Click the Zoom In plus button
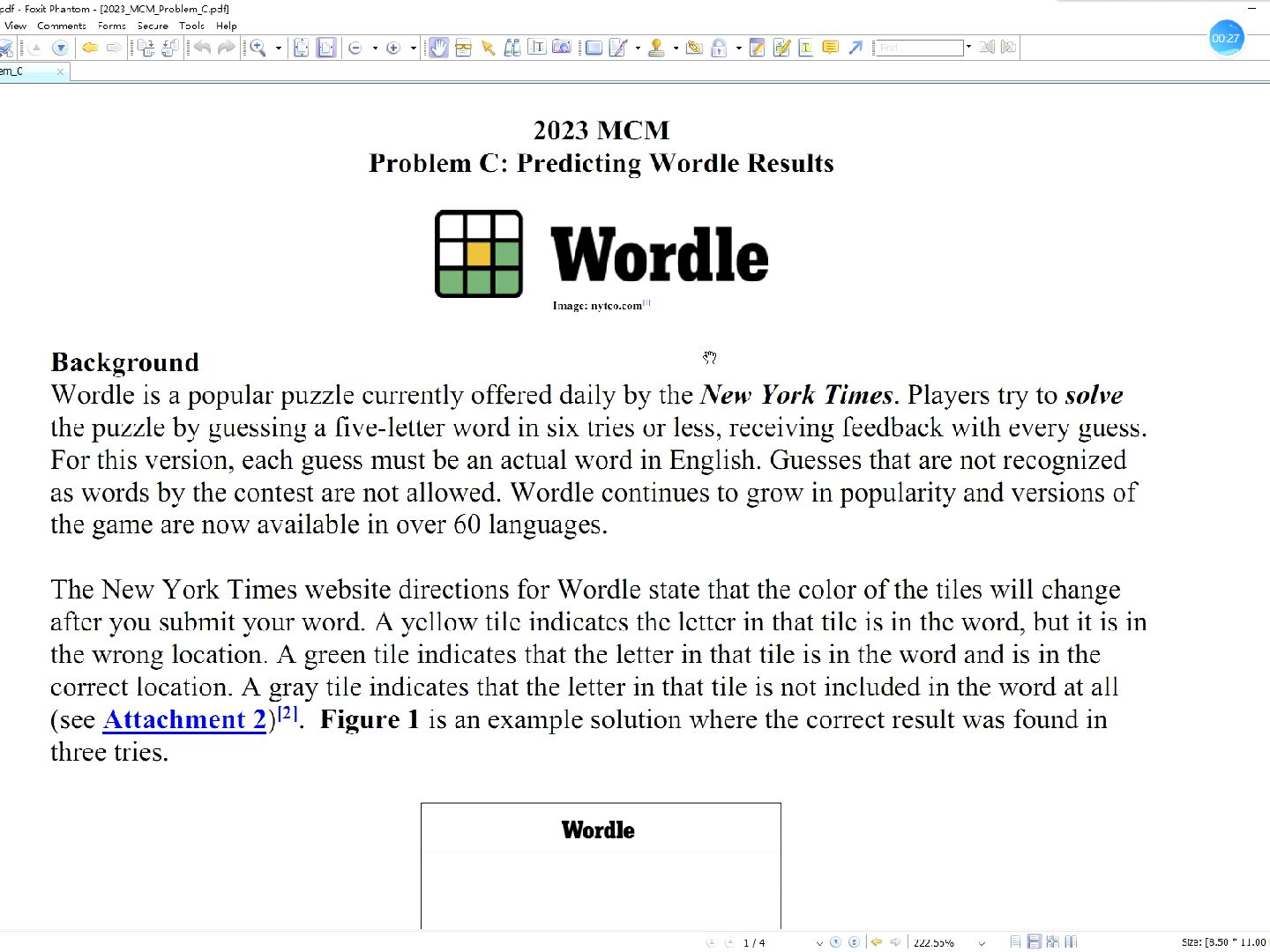The height and width of the screenshot is (952, 1270). (x=393, y=48)
